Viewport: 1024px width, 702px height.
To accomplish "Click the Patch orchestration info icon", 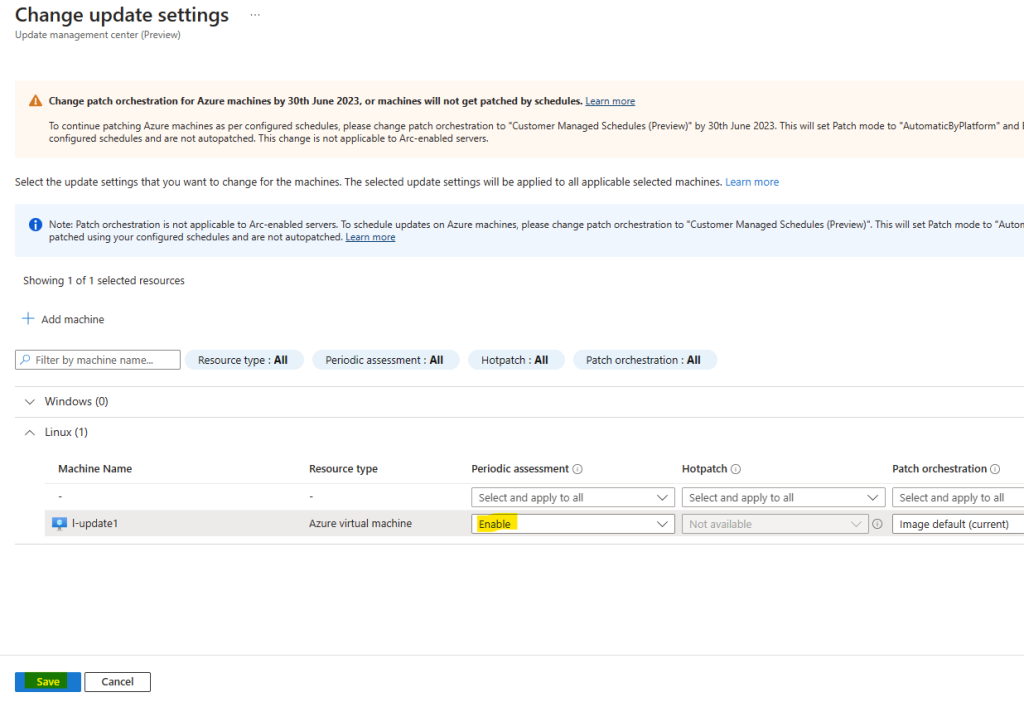I will [x=995, y=469].
